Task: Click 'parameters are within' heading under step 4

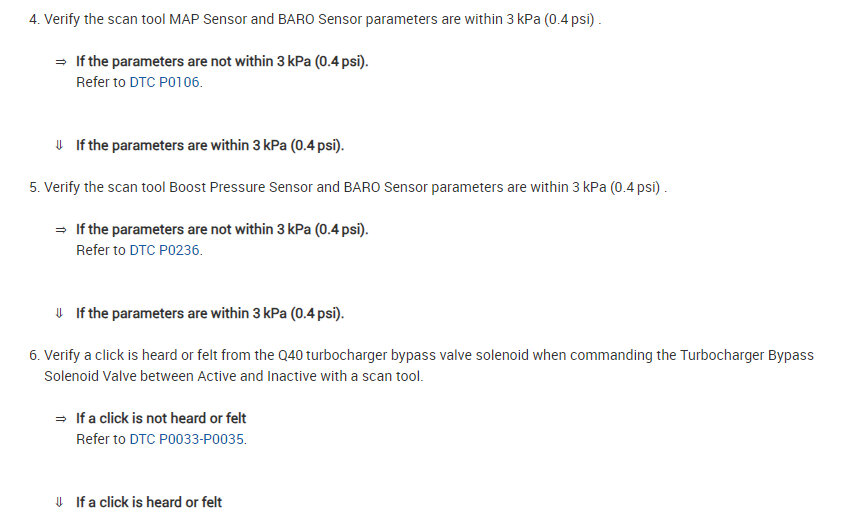Action: click(x=210, y=146)
